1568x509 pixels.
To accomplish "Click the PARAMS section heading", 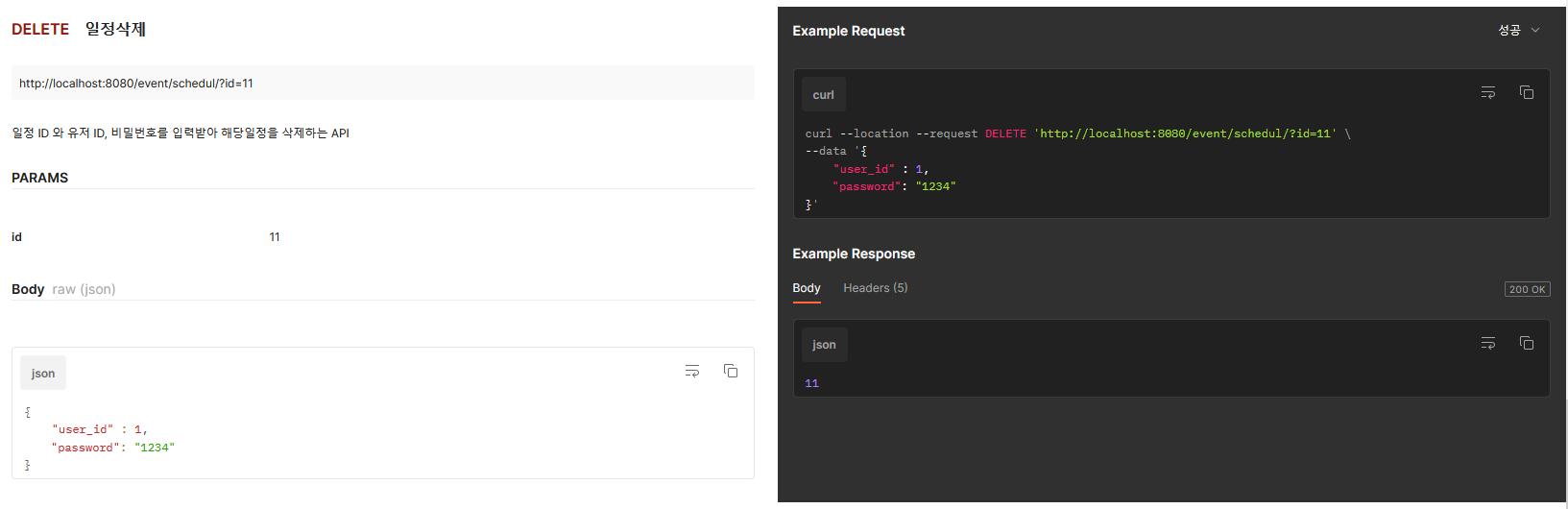I will (40, 178).
